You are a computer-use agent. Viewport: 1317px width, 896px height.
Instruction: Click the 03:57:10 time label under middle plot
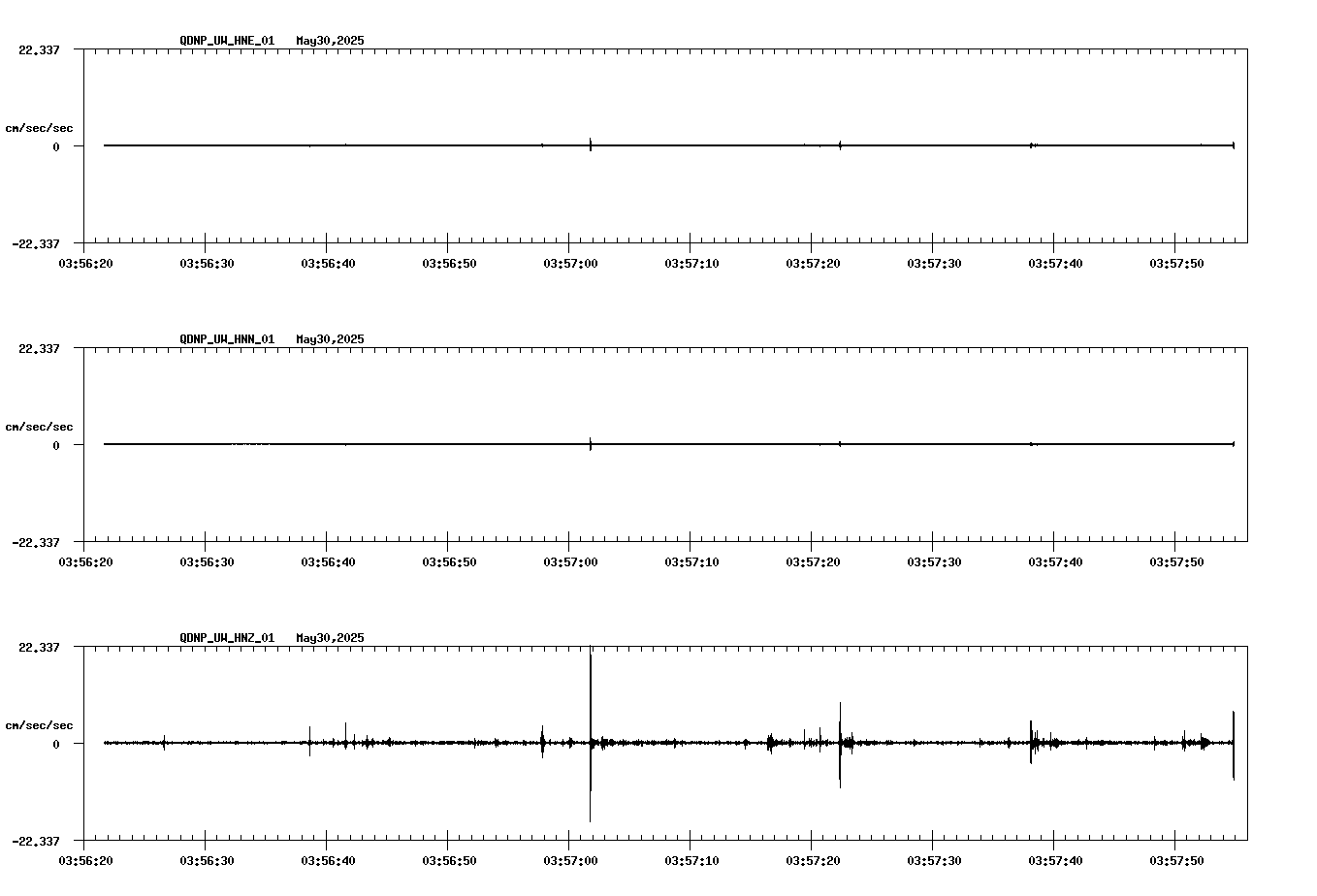[x=691, y=560]
